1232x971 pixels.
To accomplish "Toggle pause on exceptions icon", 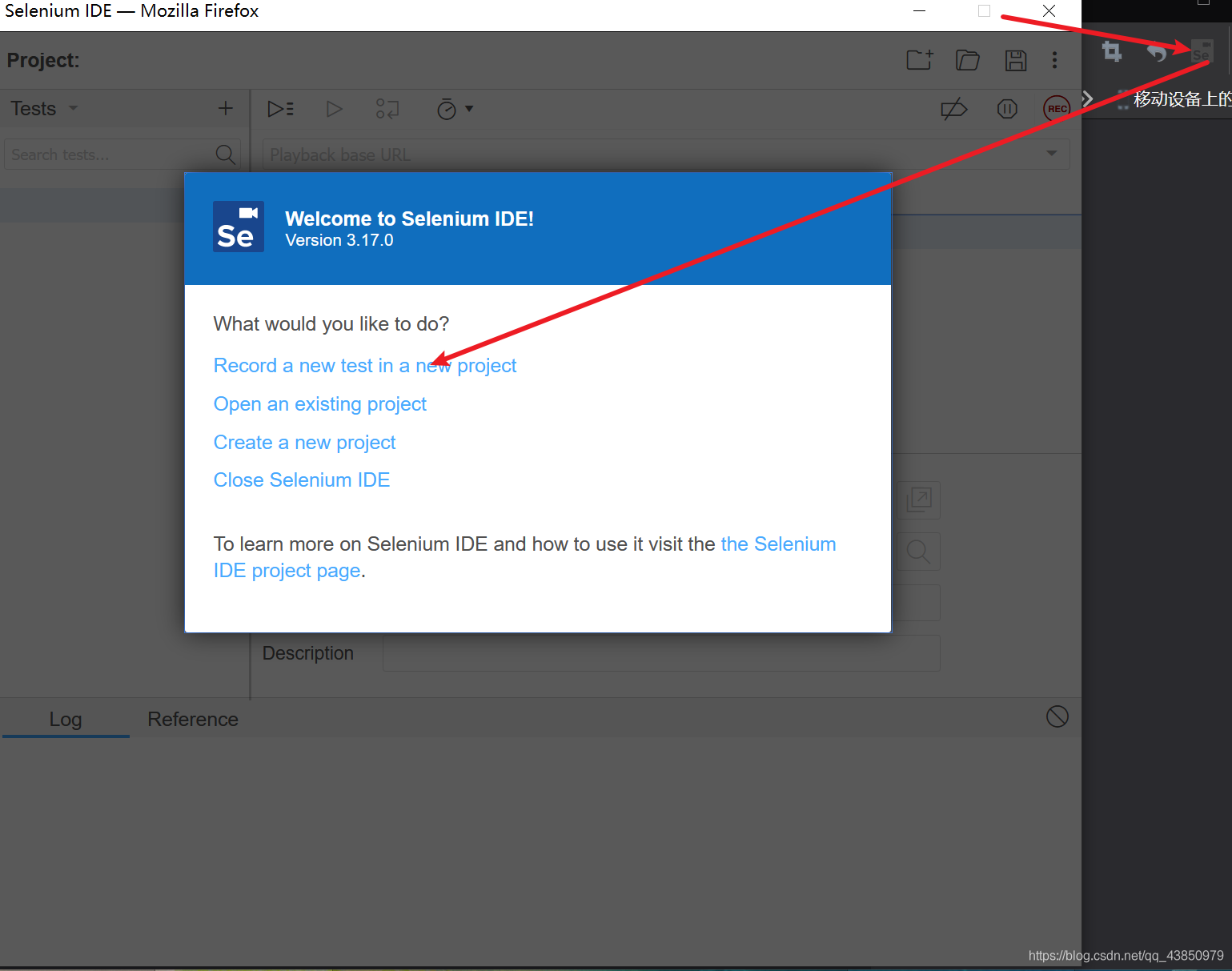I will pos(1007,109).
